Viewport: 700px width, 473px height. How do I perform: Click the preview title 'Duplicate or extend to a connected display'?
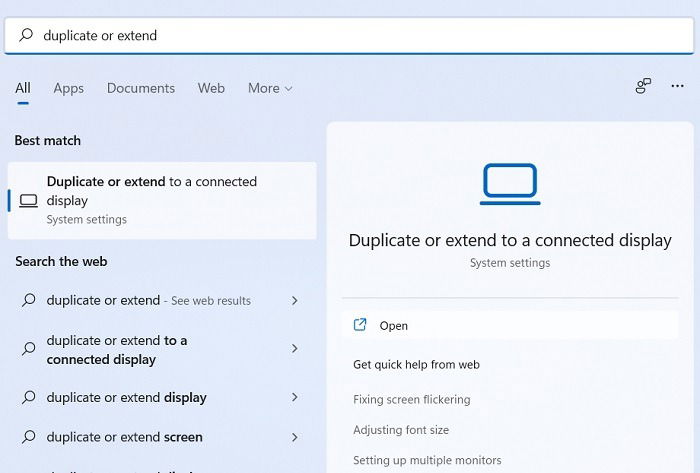coord(510,240)
